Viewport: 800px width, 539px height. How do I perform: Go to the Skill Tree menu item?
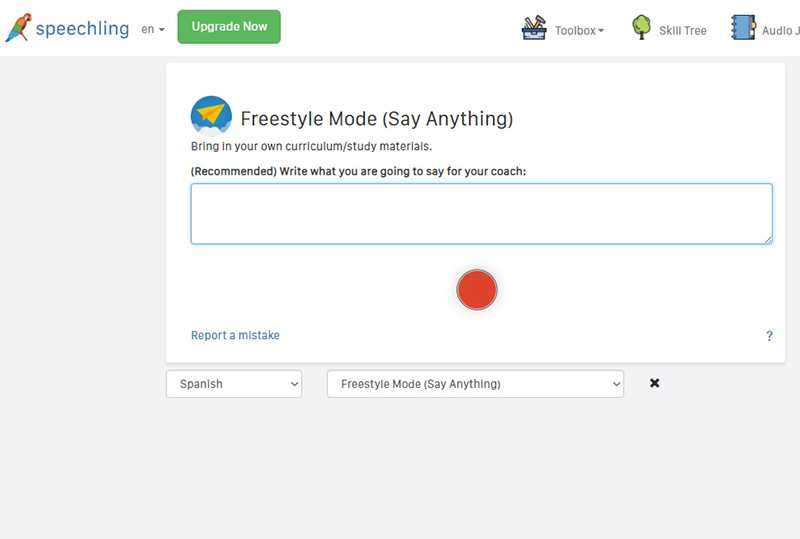682,31
